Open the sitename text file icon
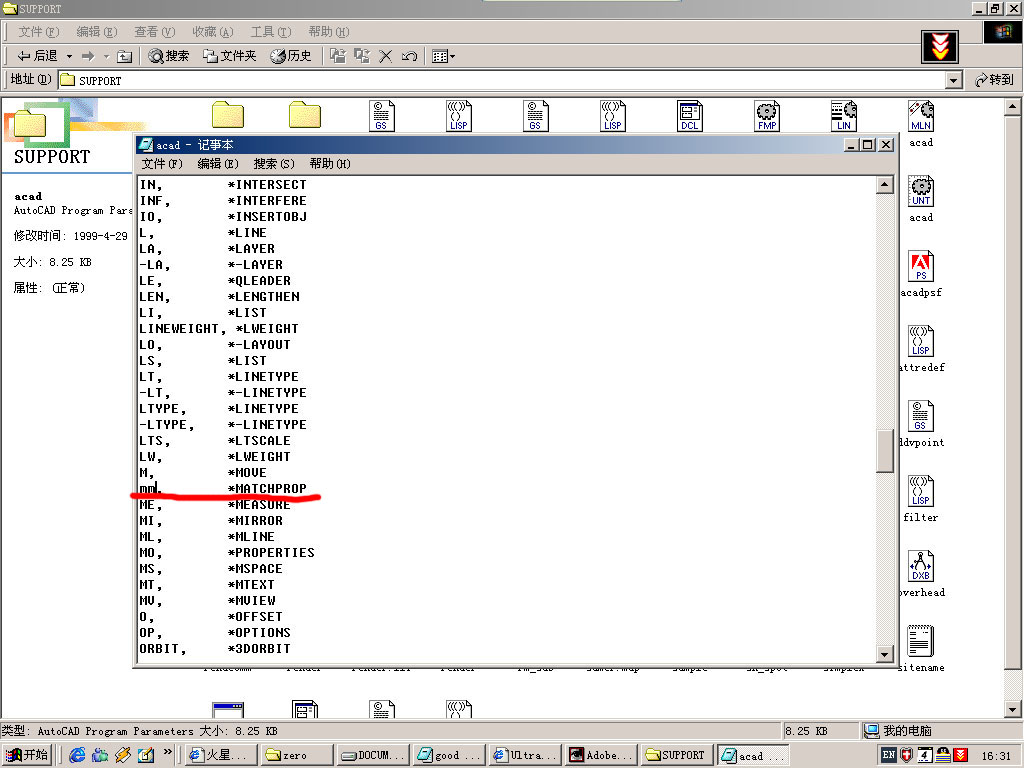 click(x=921, y=642)
